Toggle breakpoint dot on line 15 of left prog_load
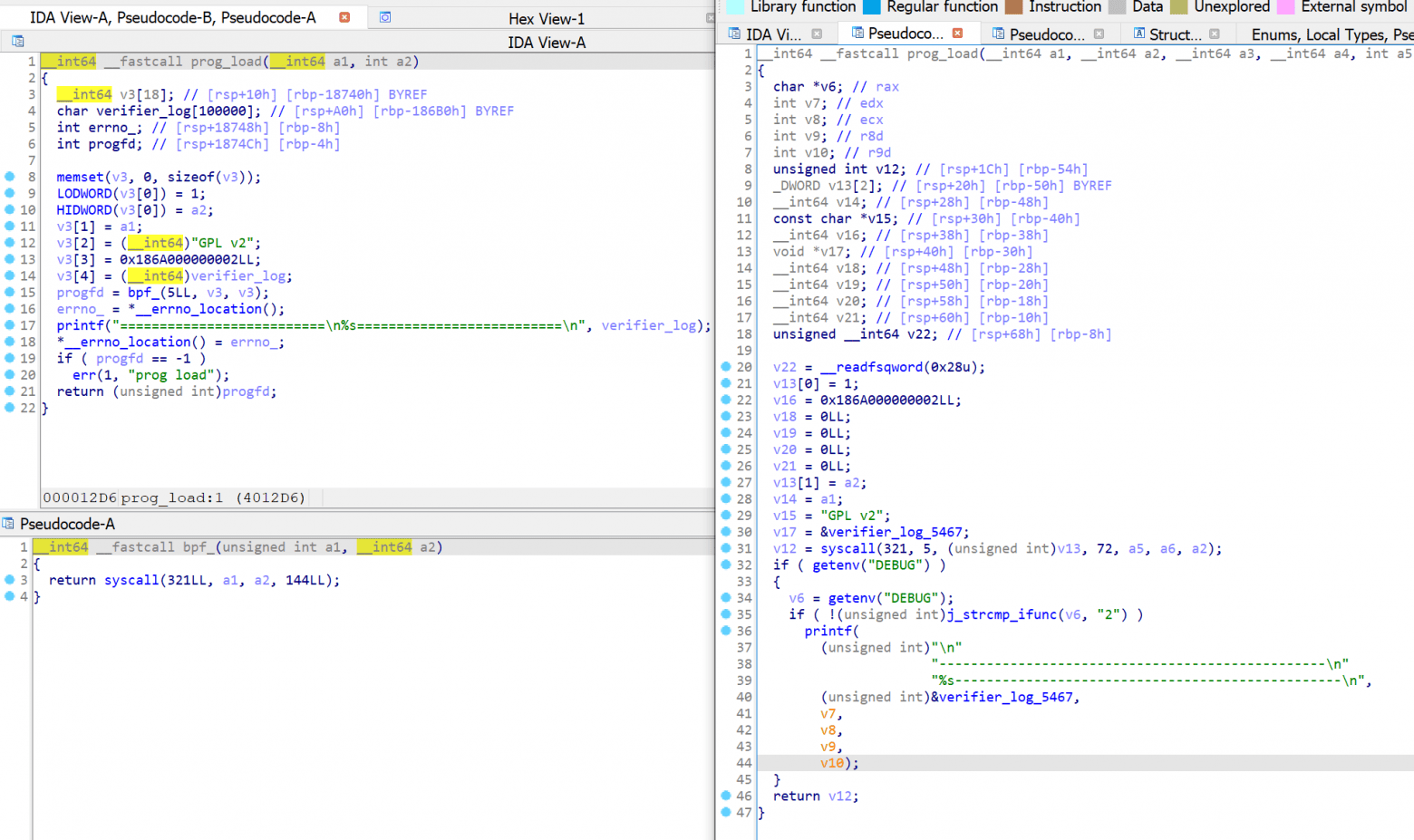This screenshot has width=1414, height=840. [x=10, y=292]
